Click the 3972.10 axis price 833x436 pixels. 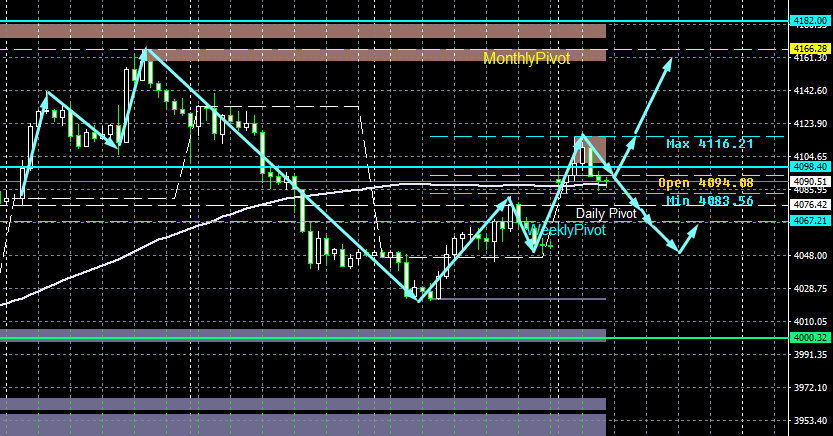click(810, 388)
